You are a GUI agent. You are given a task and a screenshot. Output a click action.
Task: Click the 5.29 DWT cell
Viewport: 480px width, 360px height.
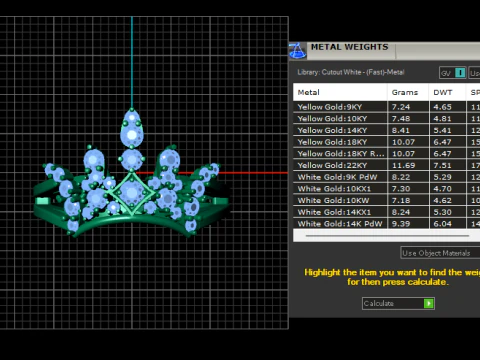coord(447,177)
